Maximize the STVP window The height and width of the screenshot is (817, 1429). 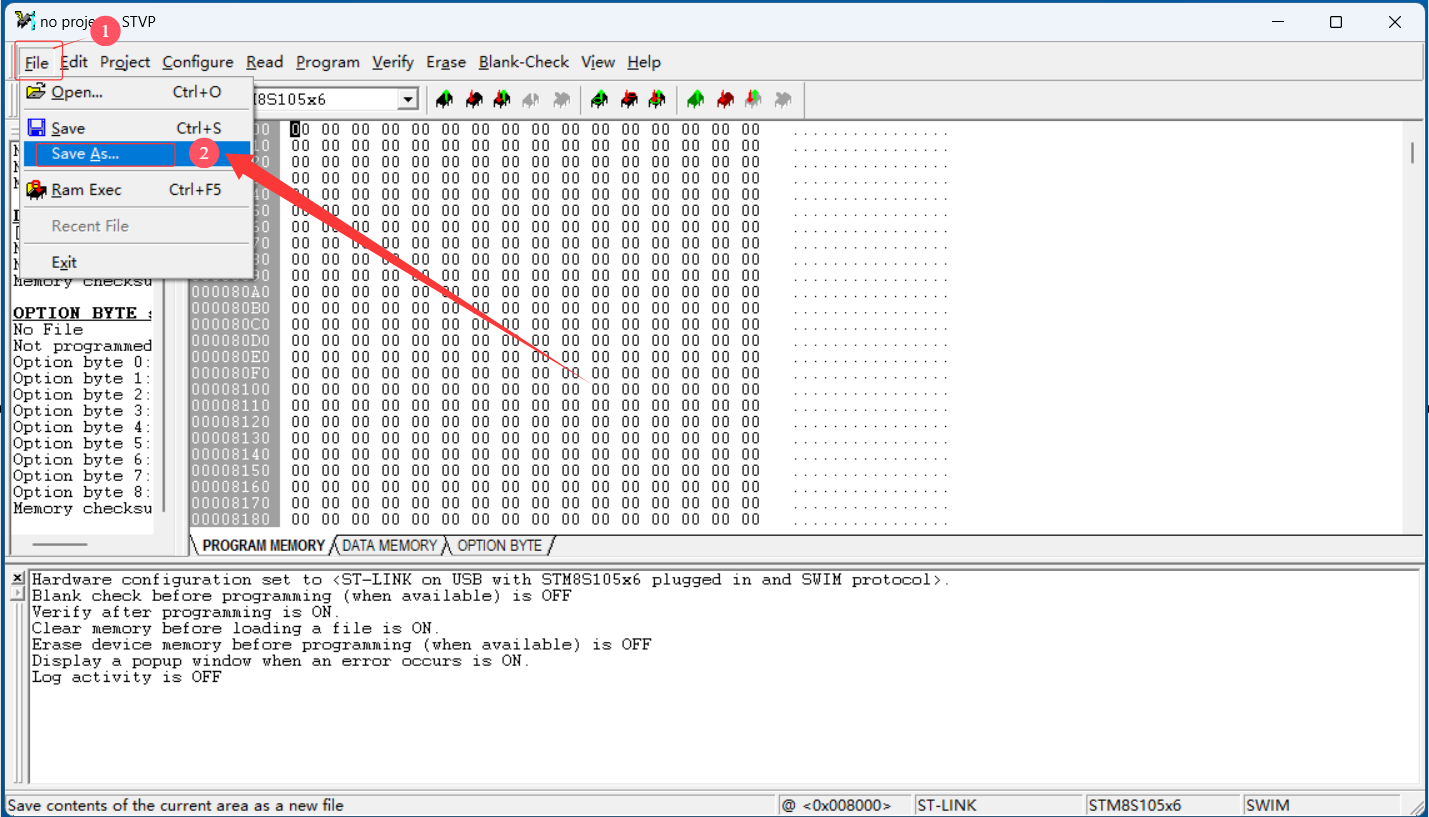pyautogui.click(x=1336, y=22)
